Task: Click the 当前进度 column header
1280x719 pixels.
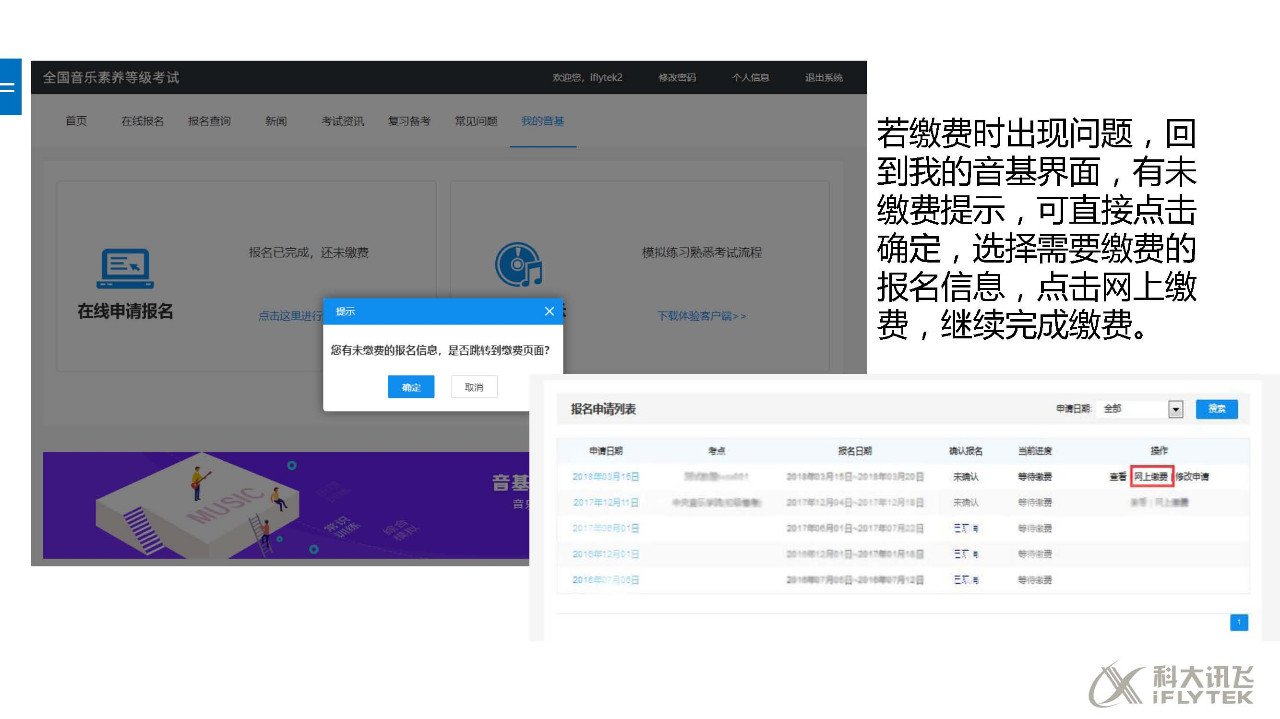Action: 1035,451
